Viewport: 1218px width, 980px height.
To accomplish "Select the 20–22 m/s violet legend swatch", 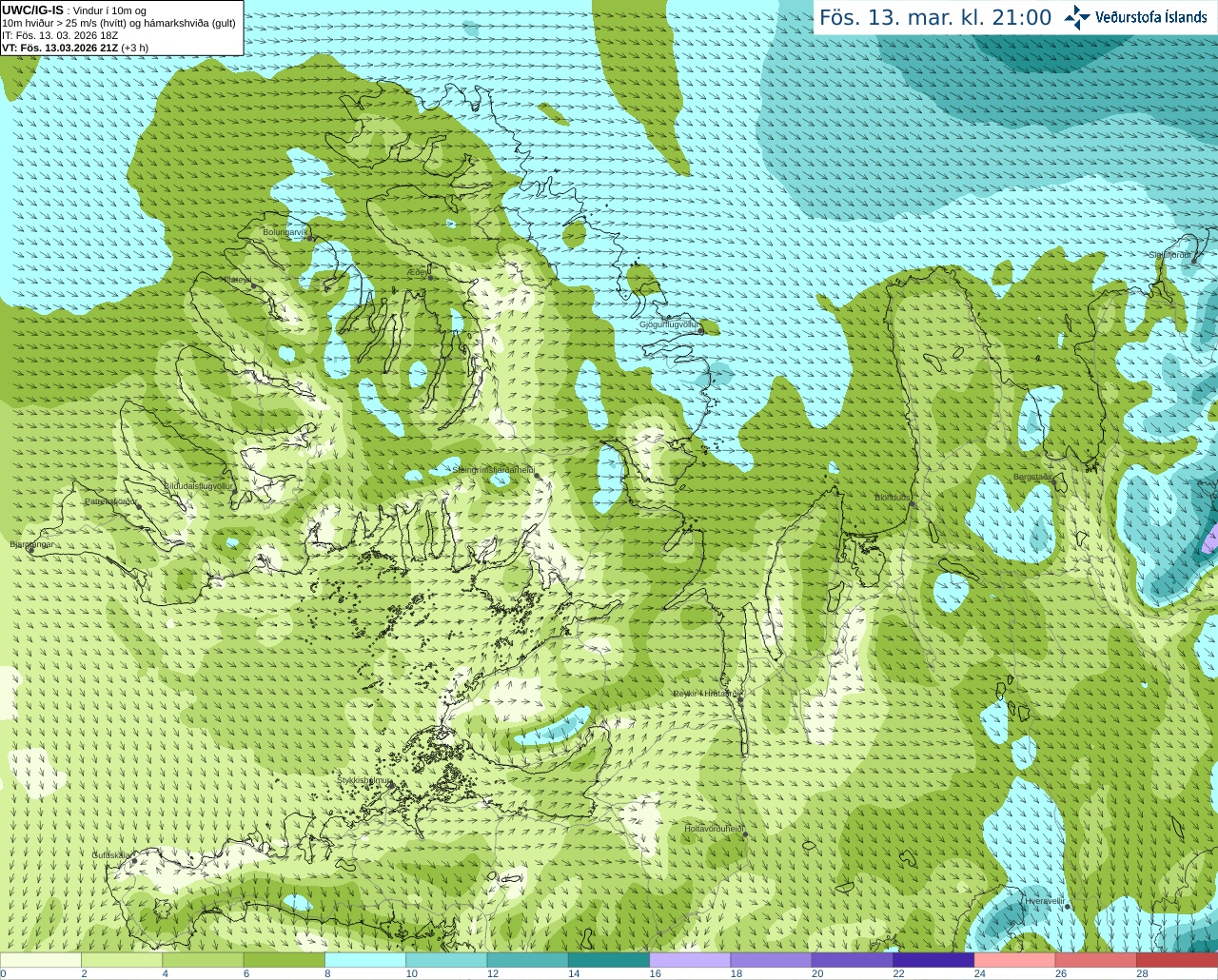I will pos(853,960).
